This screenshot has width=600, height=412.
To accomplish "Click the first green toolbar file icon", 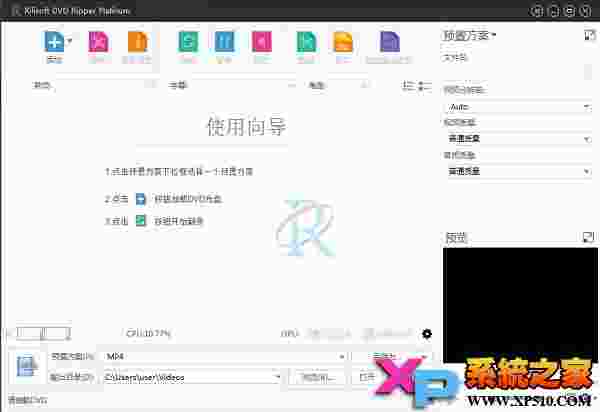I will pos(188,41).
